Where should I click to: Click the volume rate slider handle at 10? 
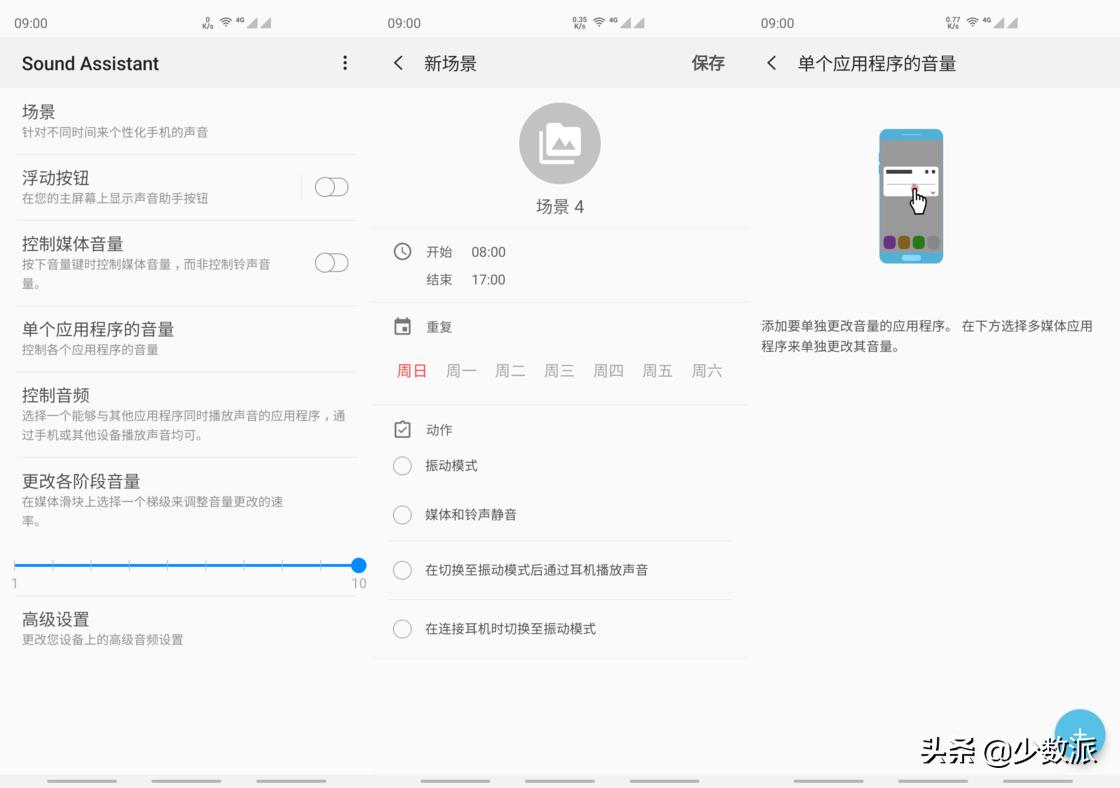coord(358,564)
